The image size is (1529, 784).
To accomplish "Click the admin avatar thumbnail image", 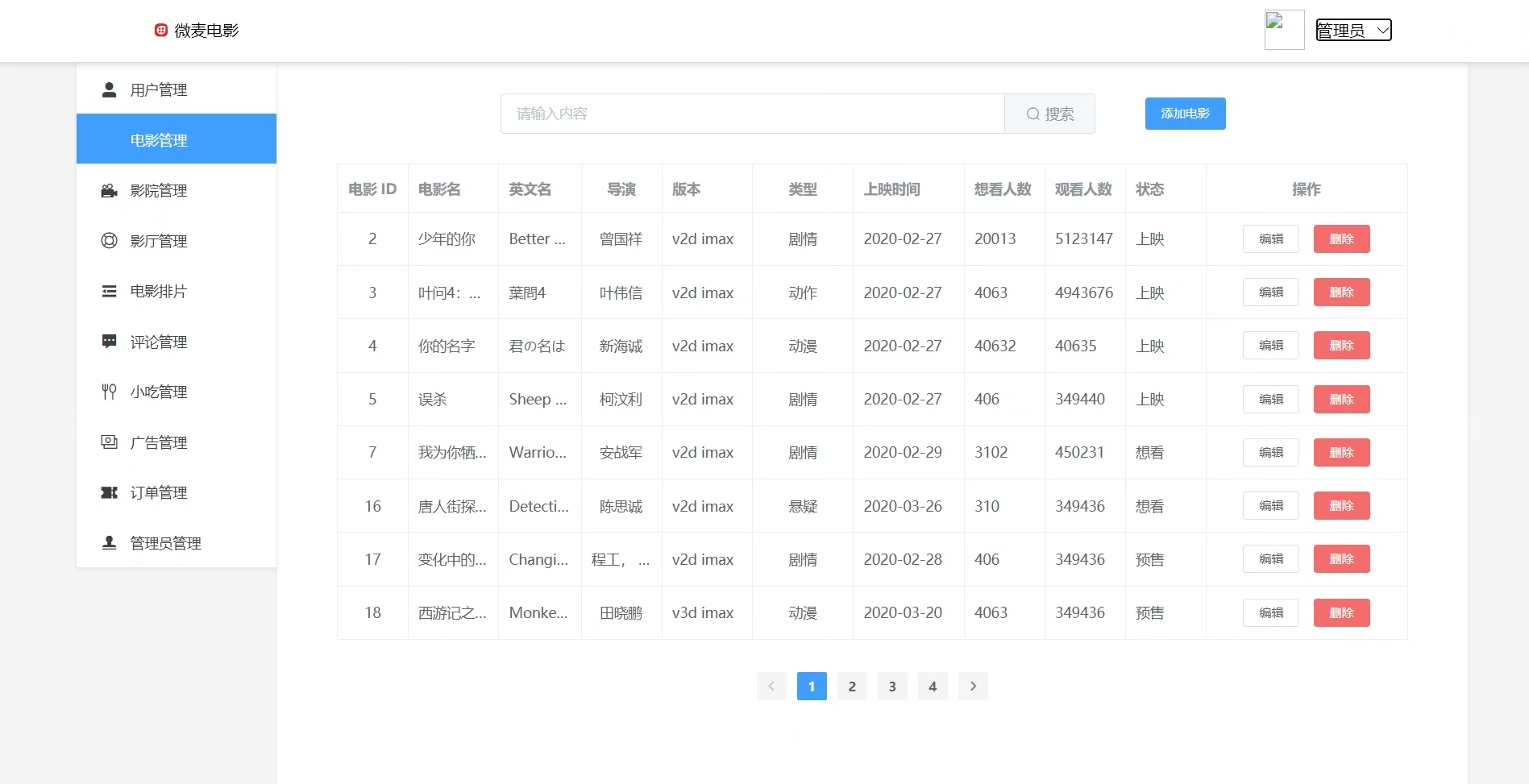I will tap(1284, 31).
